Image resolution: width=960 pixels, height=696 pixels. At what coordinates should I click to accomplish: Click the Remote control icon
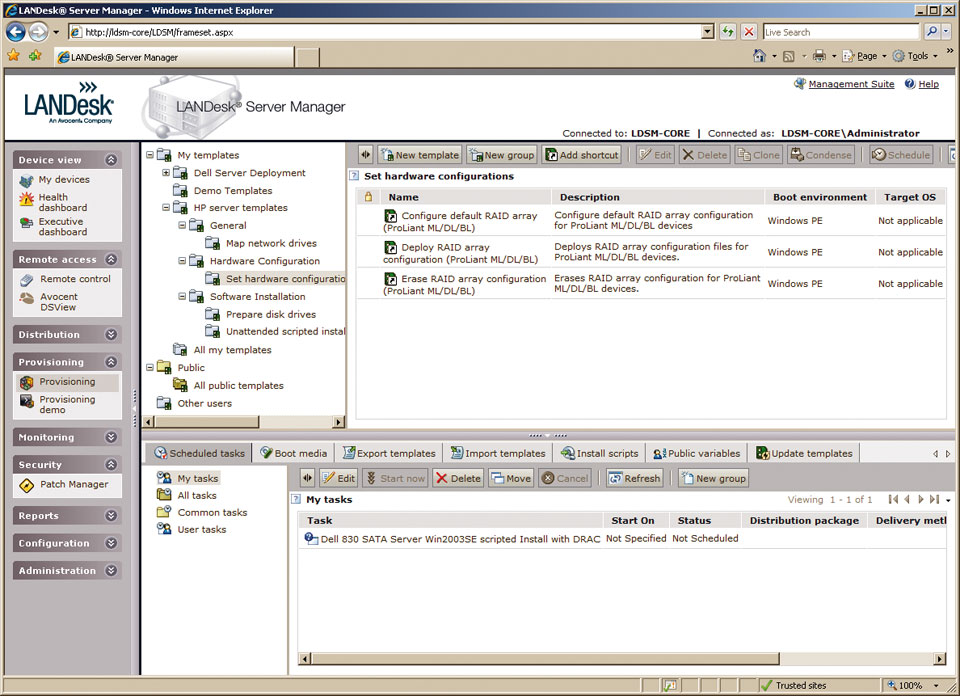(x=27, y=280)
